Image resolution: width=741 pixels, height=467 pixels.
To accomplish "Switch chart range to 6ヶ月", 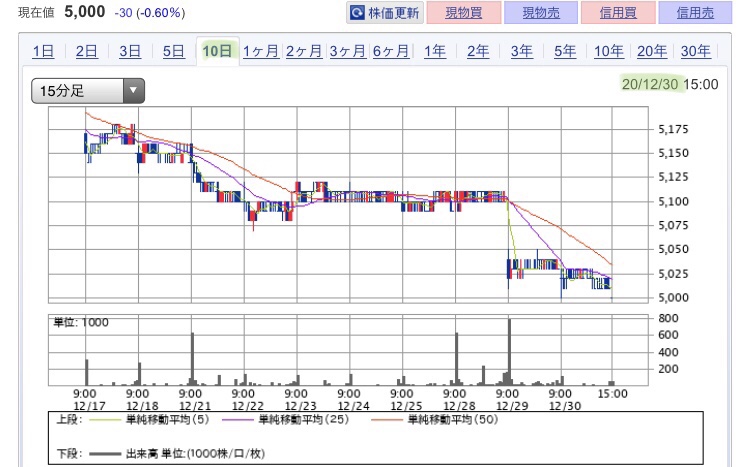I will (391, 51).
